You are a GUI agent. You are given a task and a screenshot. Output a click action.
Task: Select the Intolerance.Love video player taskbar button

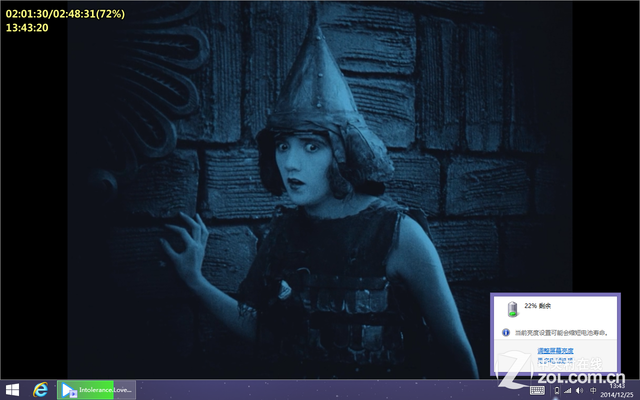pyautogui.click(x=96, y=390)
